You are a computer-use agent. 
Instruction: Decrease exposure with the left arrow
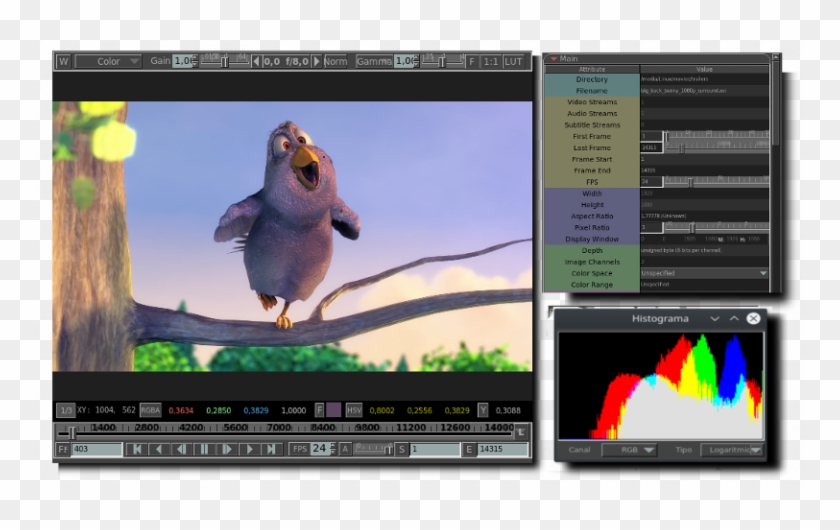[256, 62]
